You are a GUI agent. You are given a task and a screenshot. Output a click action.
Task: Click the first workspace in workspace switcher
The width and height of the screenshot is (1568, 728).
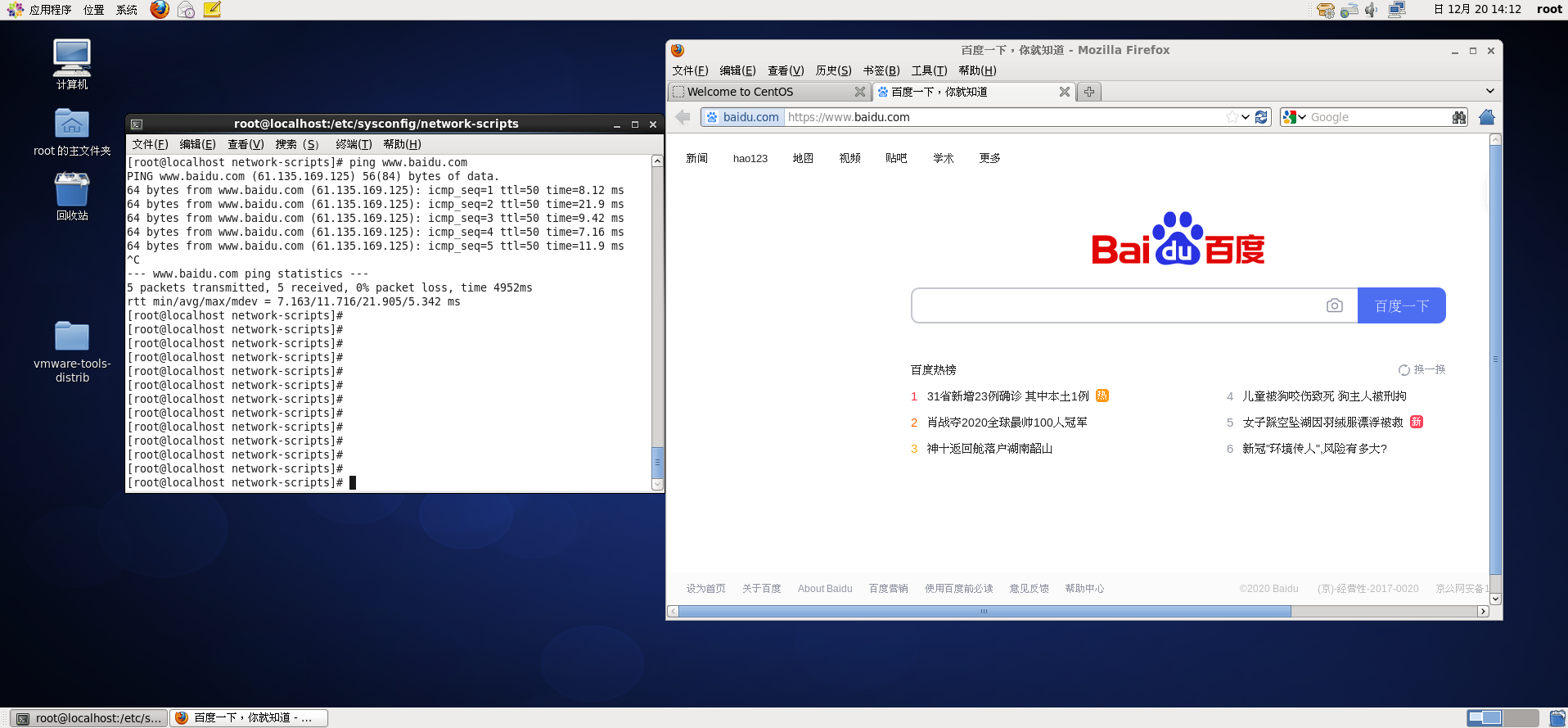(x=1485, y=718)
